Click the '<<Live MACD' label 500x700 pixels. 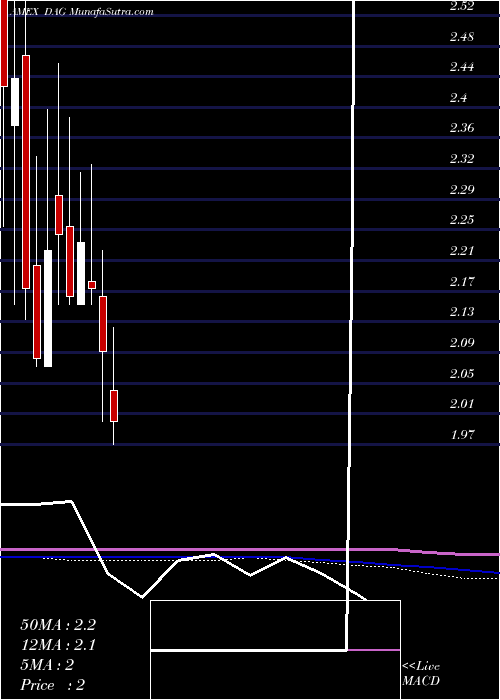coord(421,673)
